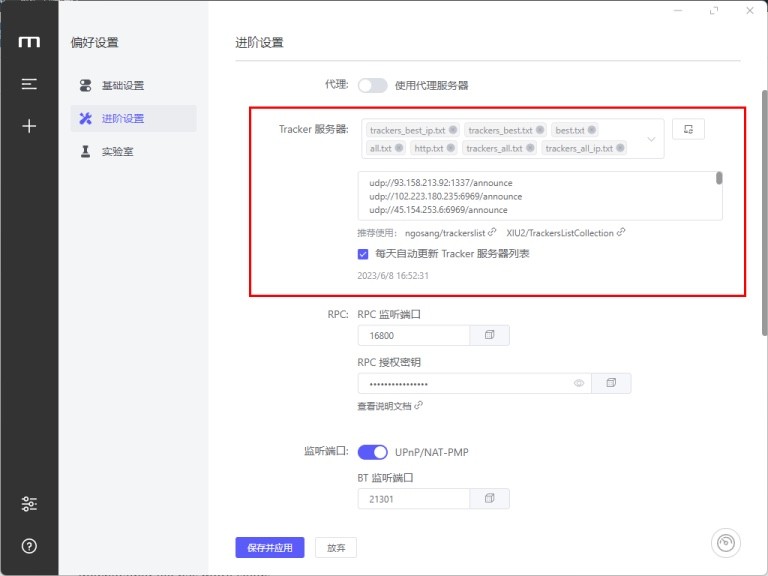Remove the trackers_all_ip.txt tag
Screen dimensions: 768x576
[x=620, y=147]
